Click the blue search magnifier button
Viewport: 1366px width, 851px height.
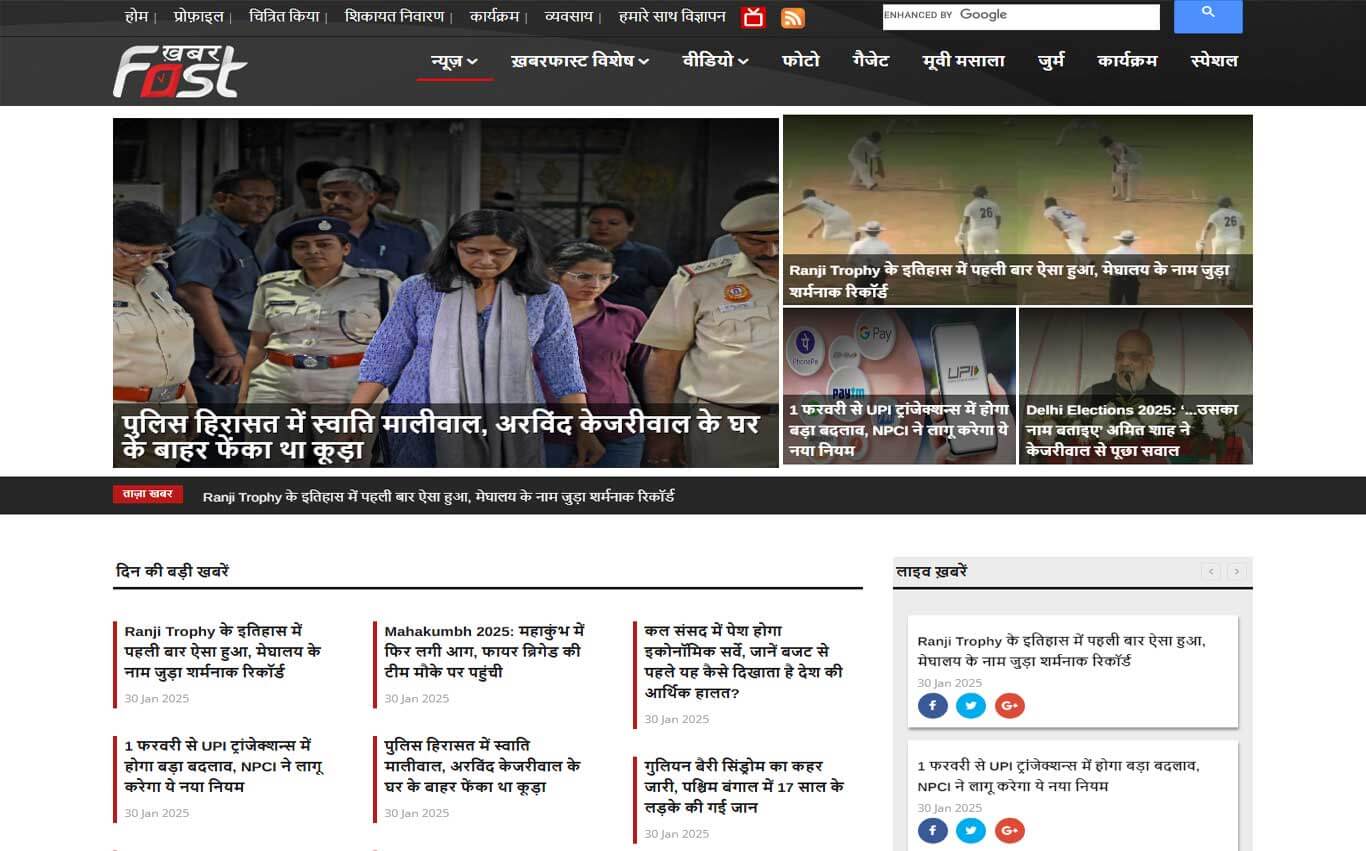(1208, 16)
